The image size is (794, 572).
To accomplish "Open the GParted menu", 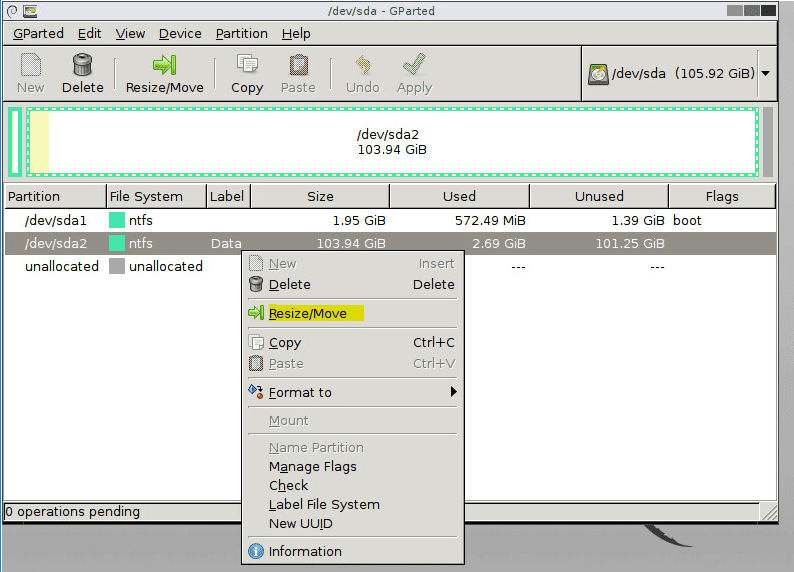I will pyautogui.click(x=38, y=34).
